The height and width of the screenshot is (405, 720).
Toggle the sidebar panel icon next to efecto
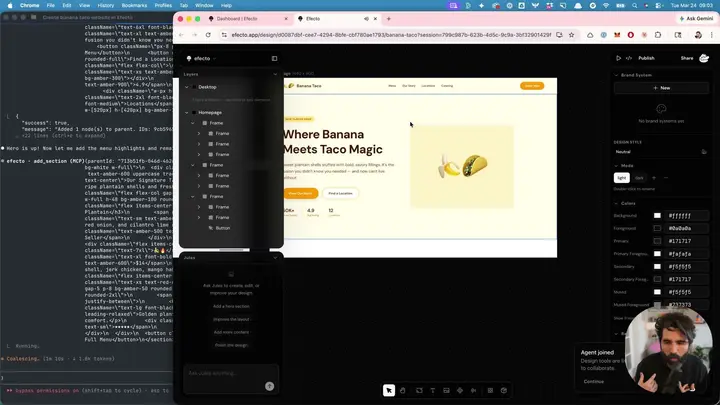click(274, 58)
